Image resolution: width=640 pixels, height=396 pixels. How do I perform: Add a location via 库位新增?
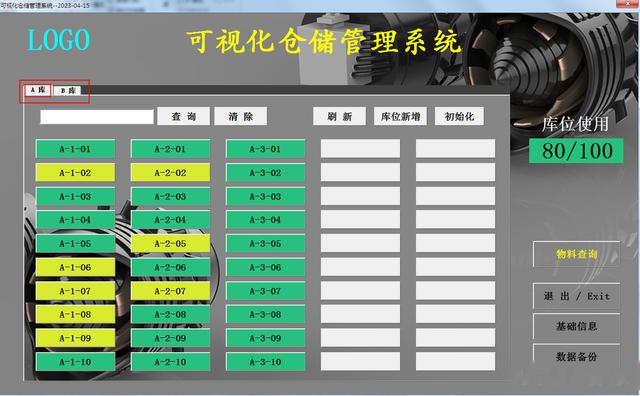click(400, 116)
